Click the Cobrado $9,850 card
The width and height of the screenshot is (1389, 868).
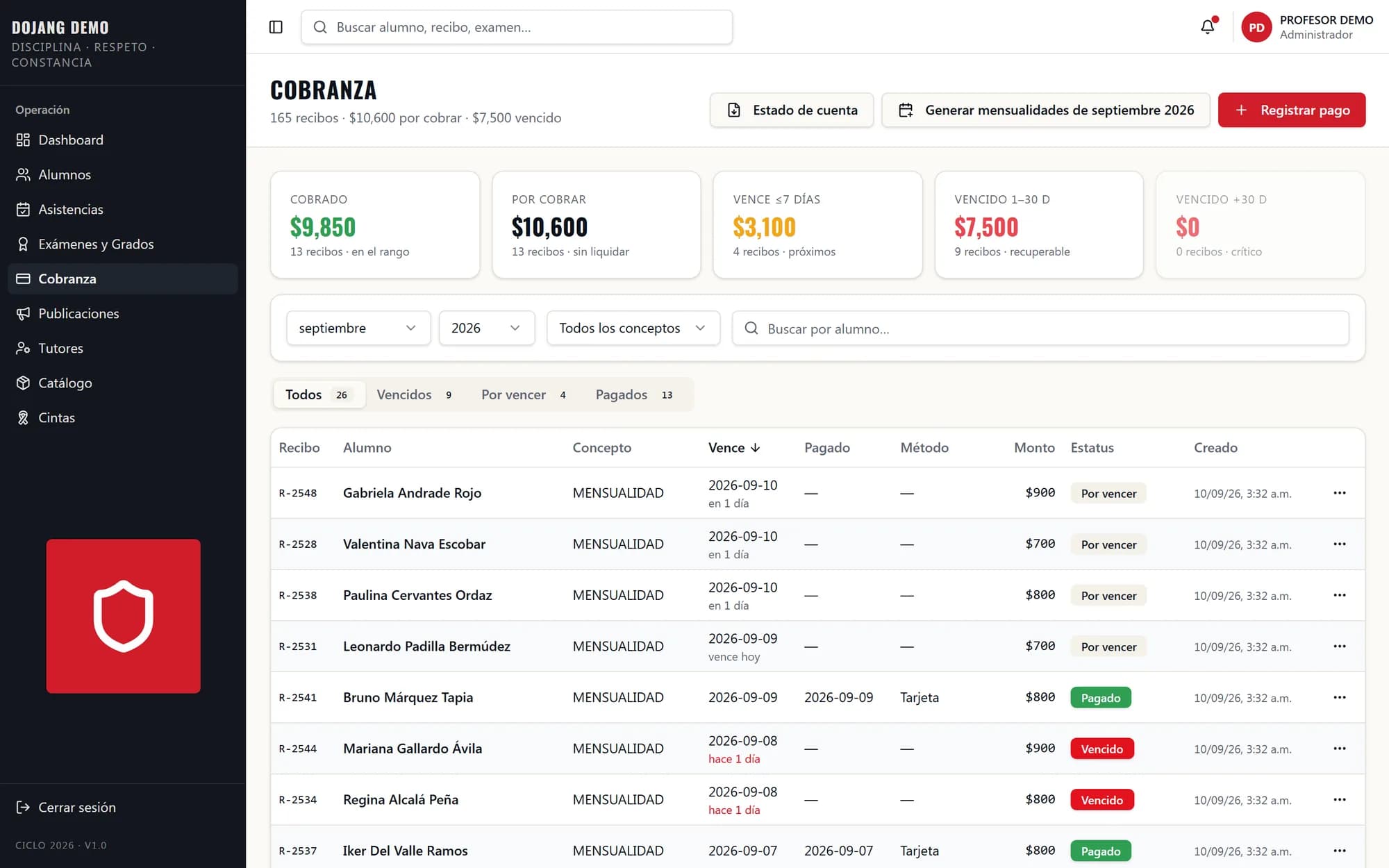[375, 225]
